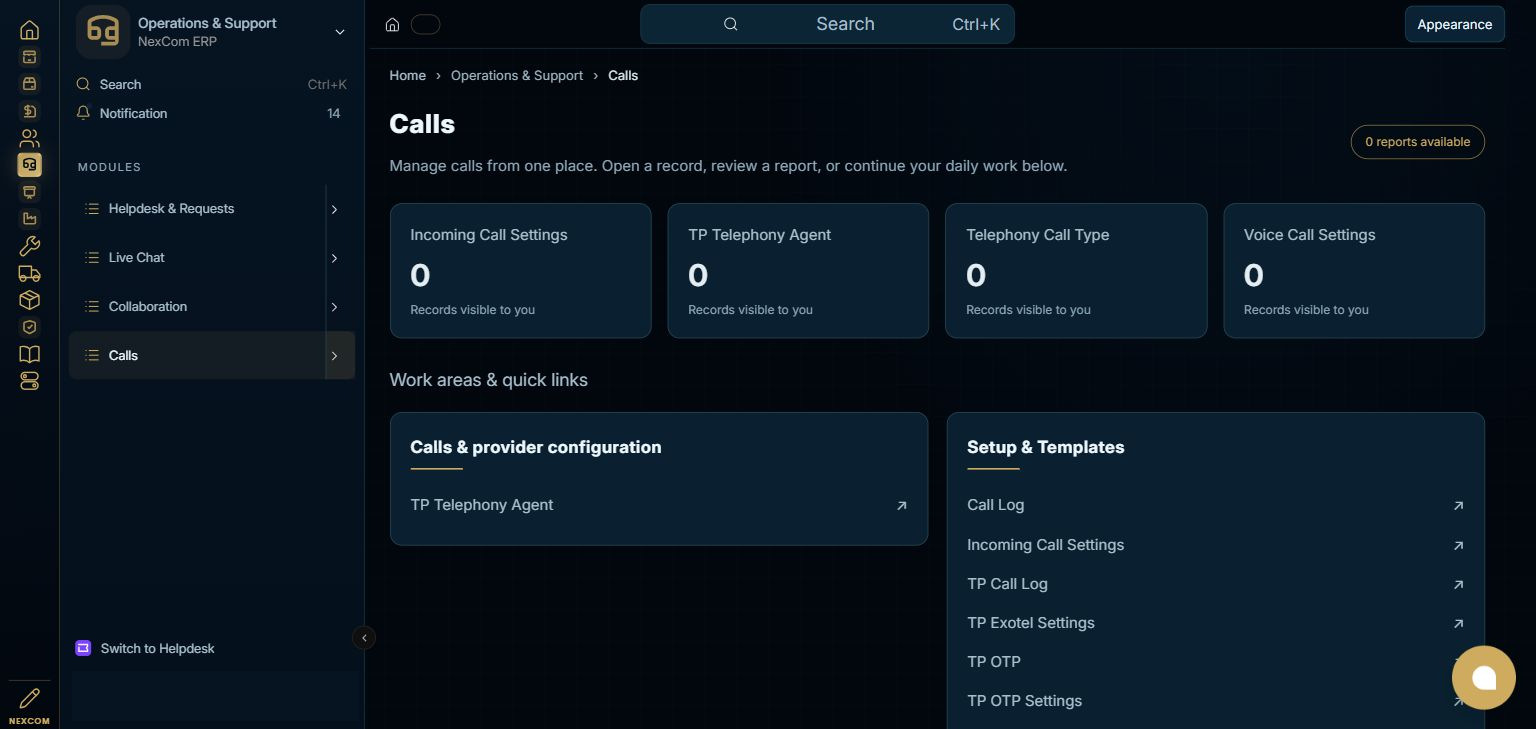Click the bell Notification icon in sidebar
This screenshot has width=1536, height=729.
click(84, 113)
